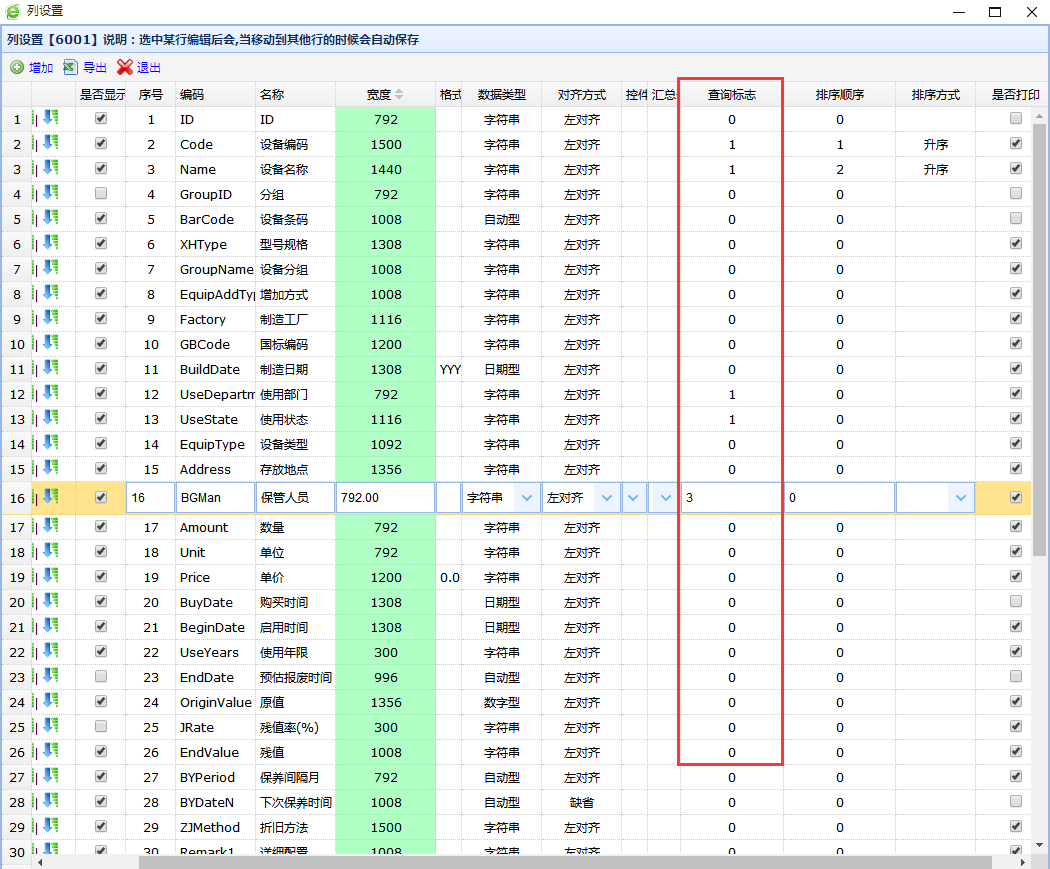Uncheck the 是否显示 checkbox for Code row
The height and width of the screenshot is (869, 1050).
pyautogui.click(x=100, y=144)
